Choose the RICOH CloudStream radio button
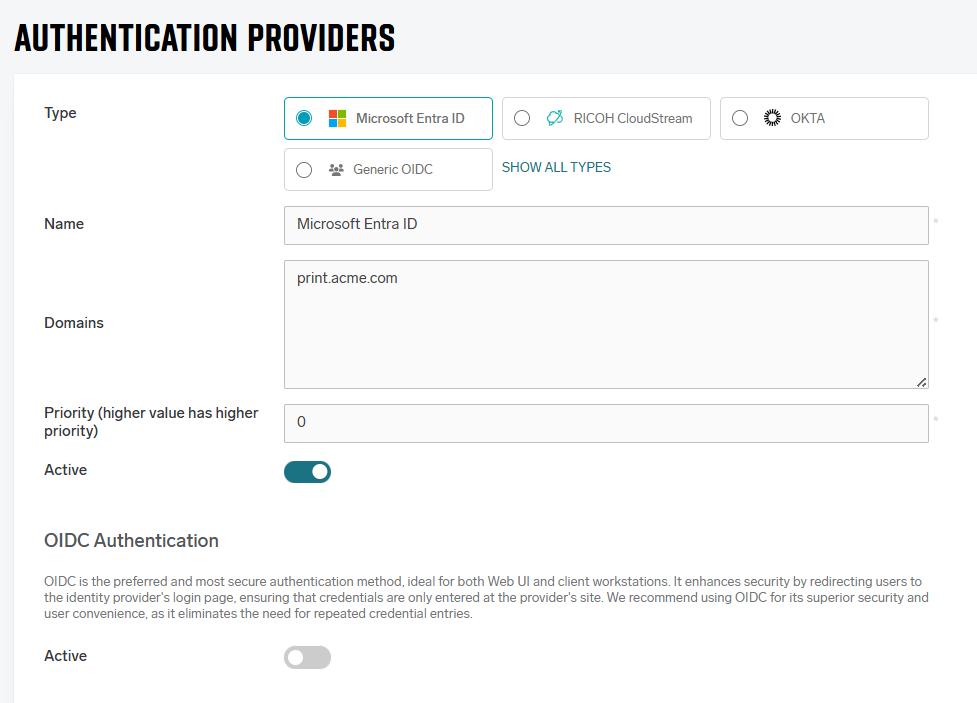977x703 pixels. (522, 118)
